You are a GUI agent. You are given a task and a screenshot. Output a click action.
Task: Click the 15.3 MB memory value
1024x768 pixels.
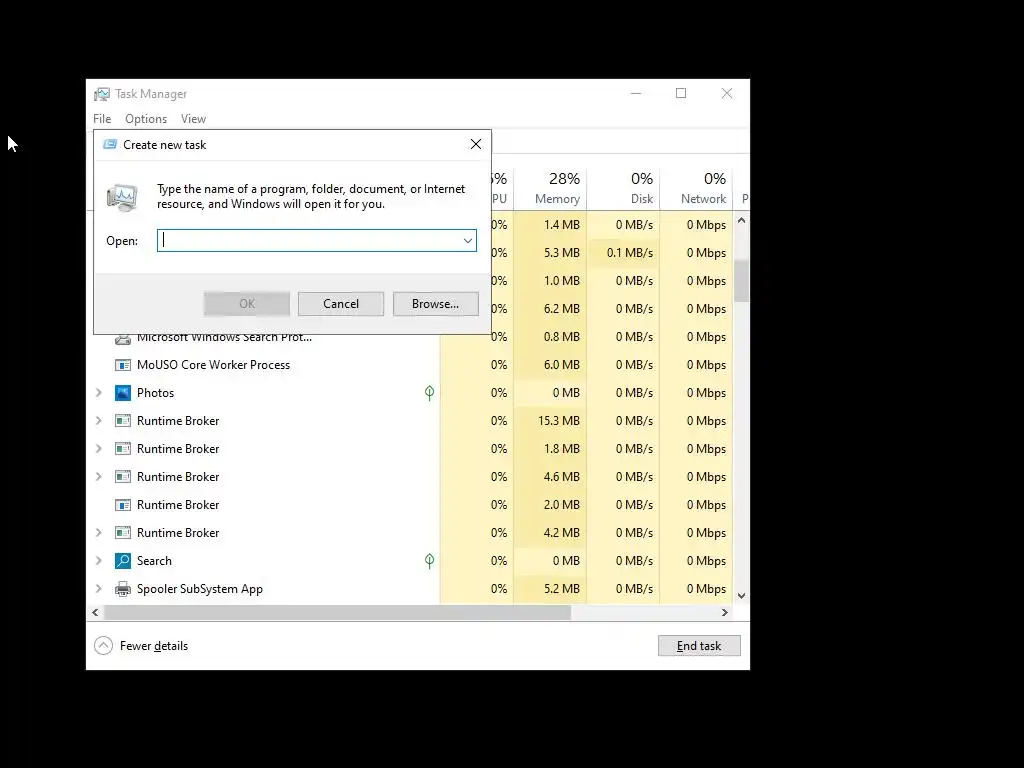pyautogui.click(x=559, y=421)
